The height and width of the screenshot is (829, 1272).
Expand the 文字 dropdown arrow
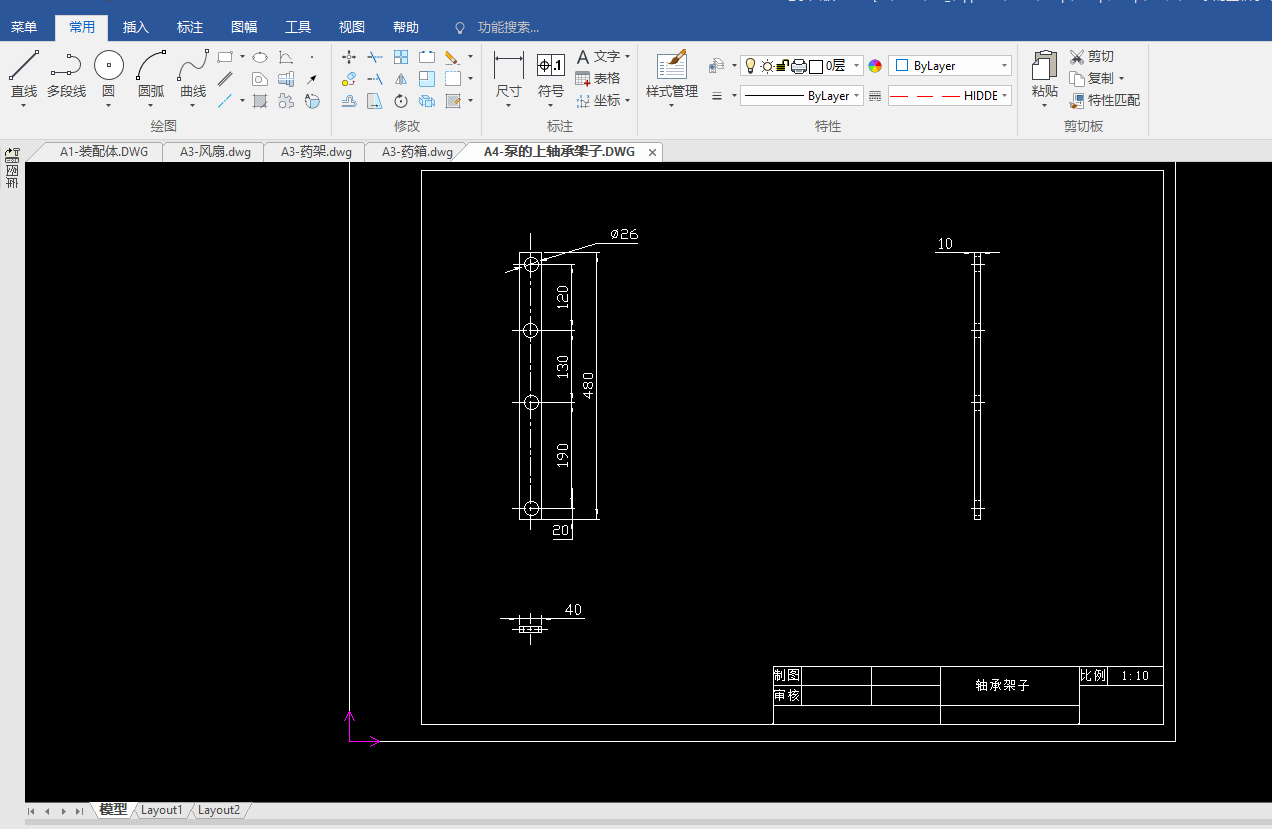coord(627,57)
